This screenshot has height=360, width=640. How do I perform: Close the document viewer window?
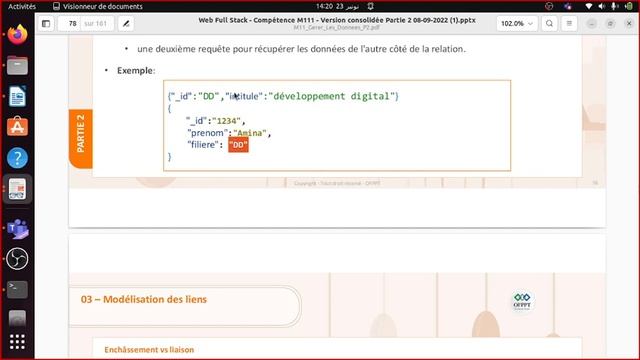629,24
